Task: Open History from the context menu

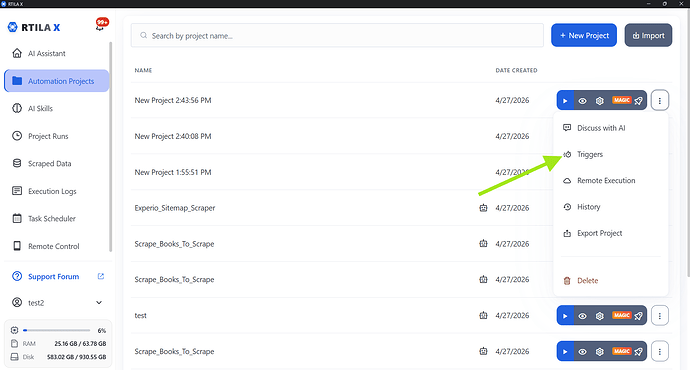Action: pos(611,207)
